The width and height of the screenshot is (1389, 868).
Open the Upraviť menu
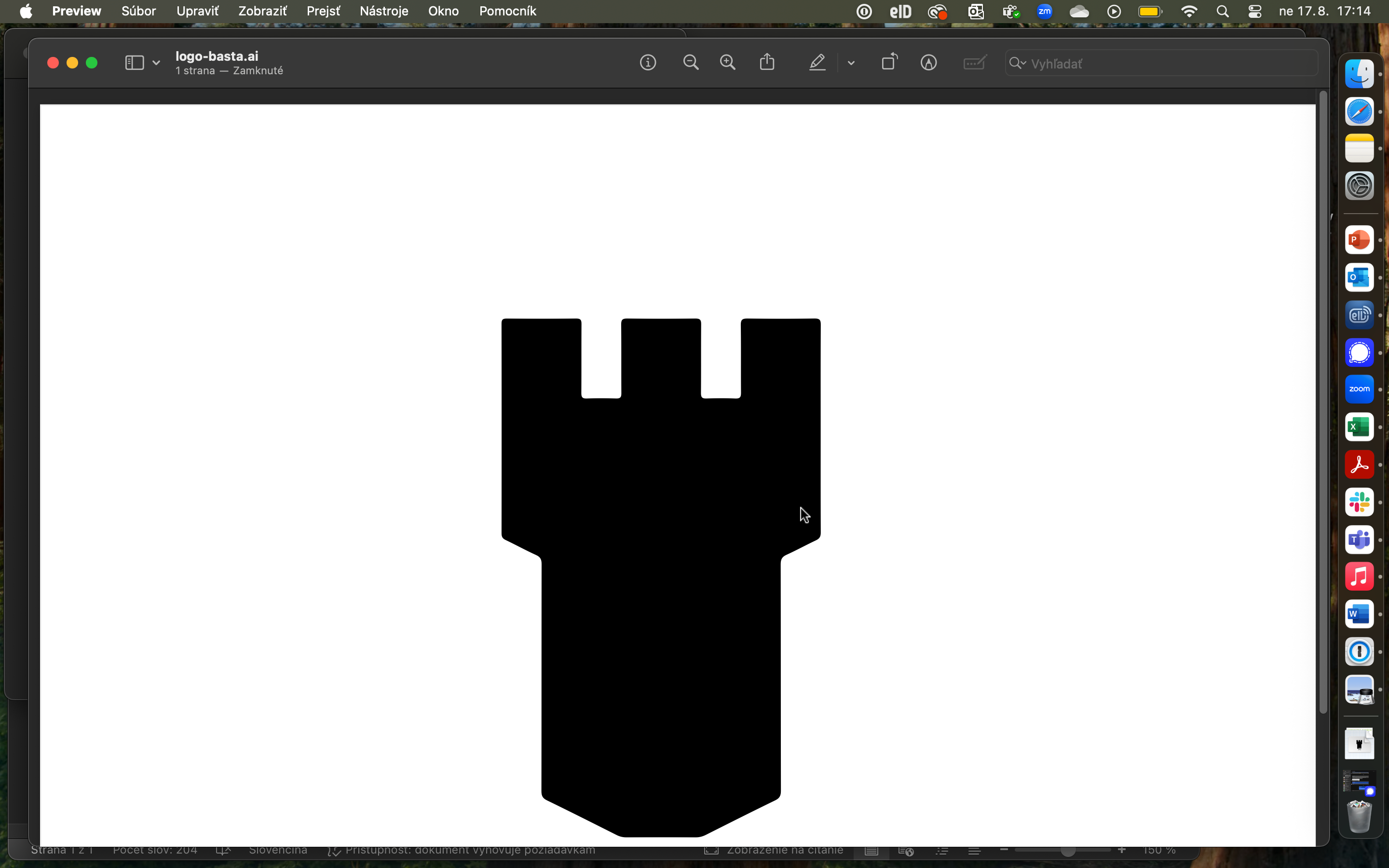click(197, 11)
